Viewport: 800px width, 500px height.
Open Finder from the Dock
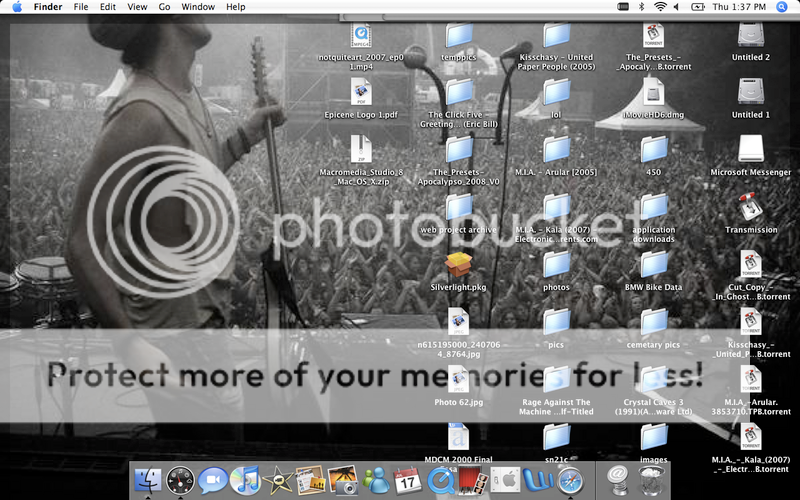148,480
